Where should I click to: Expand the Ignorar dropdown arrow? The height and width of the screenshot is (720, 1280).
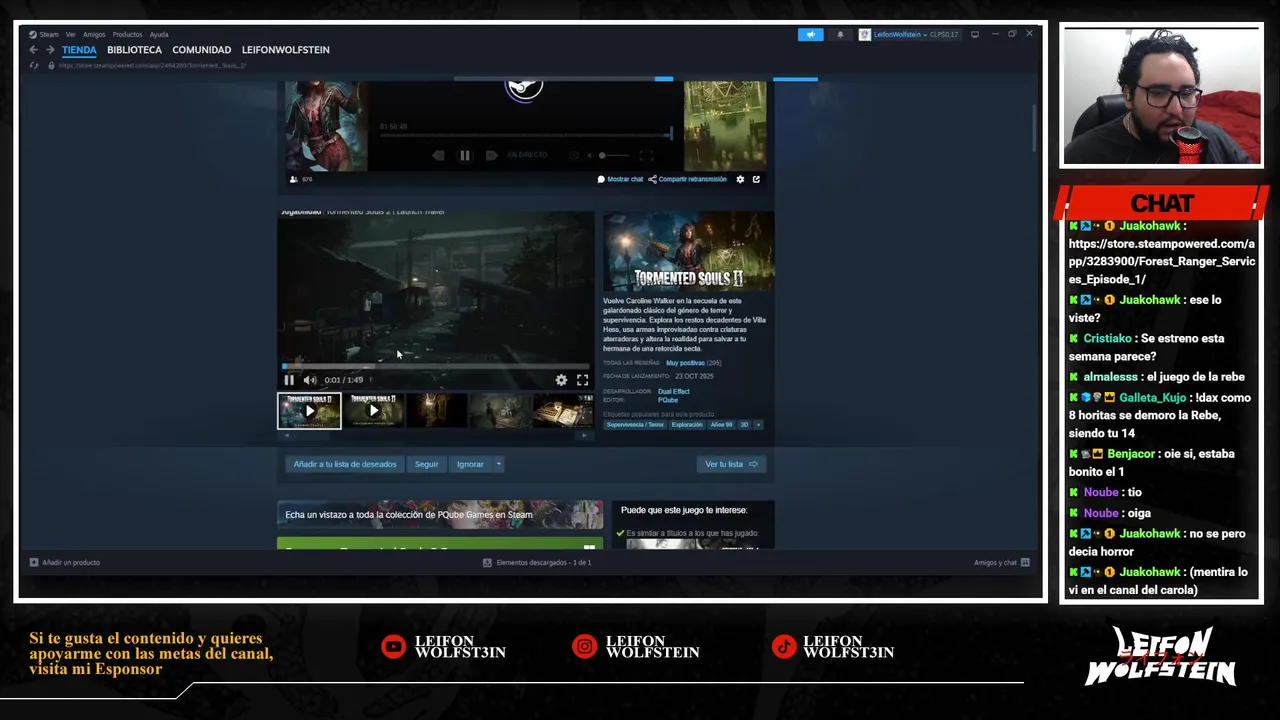pyautogui.click(x=498, y=464)
